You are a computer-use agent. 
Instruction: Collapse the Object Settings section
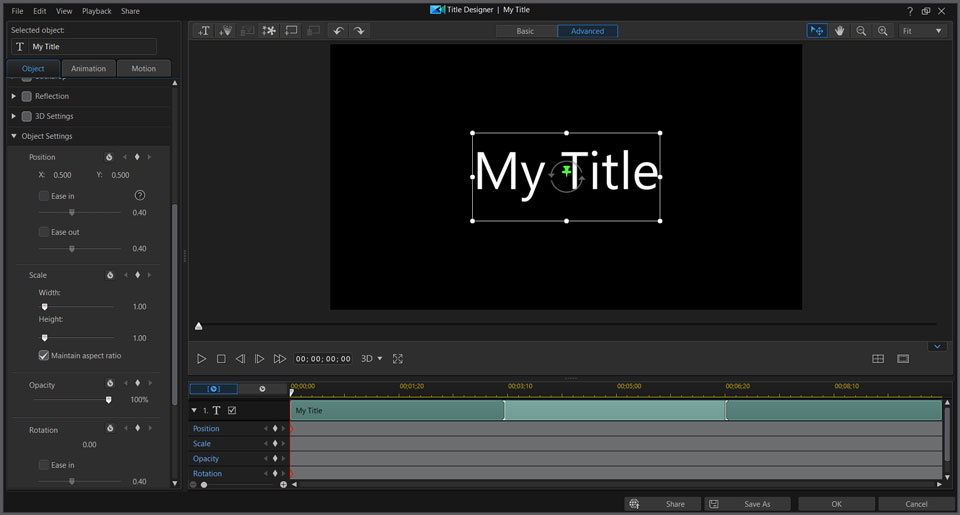pos(14,136)
